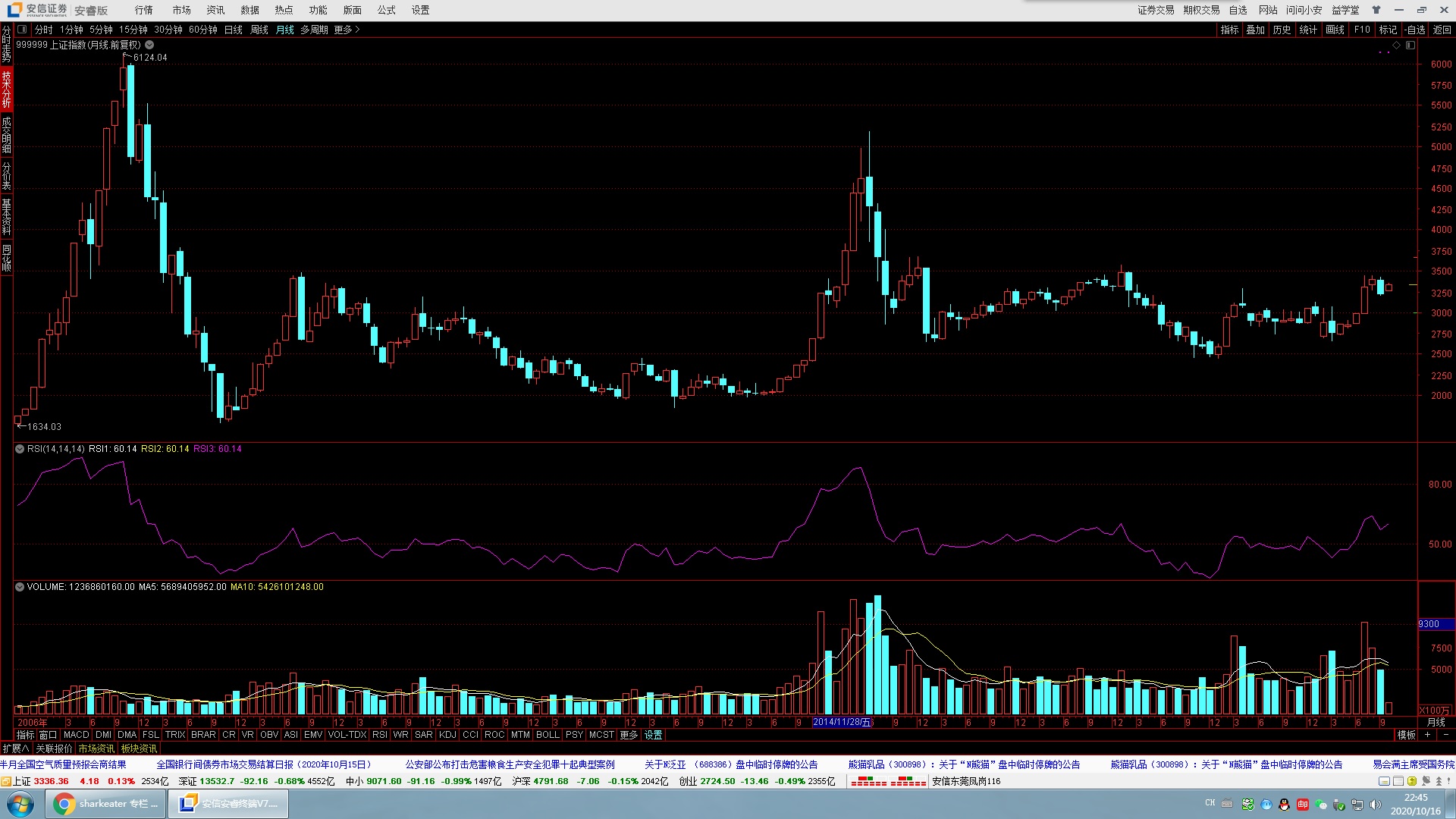Open the 市场 menu
Screen dimensions: 1456x819
tap(181, 10)
